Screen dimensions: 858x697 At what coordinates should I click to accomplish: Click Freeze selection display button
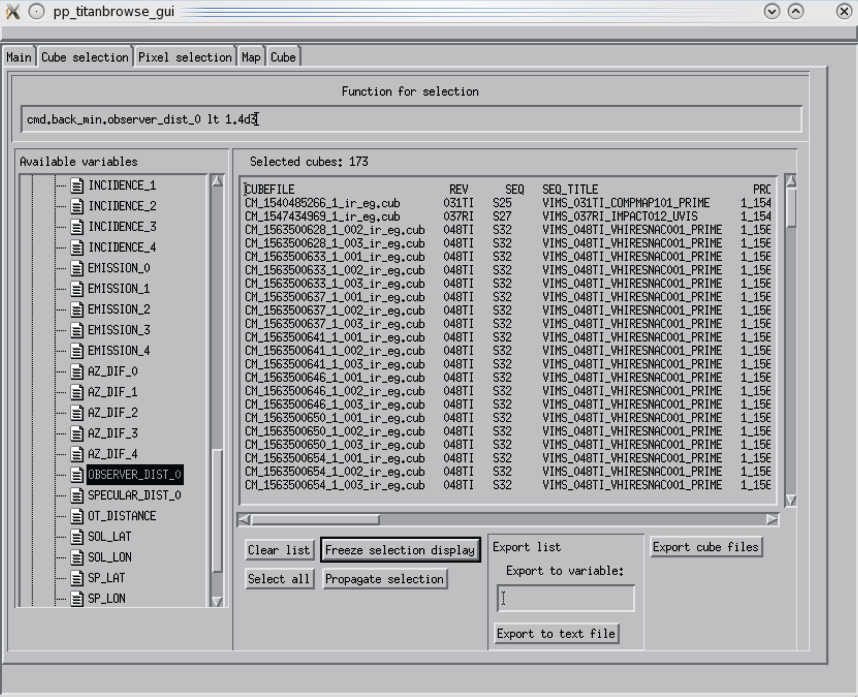399,550
